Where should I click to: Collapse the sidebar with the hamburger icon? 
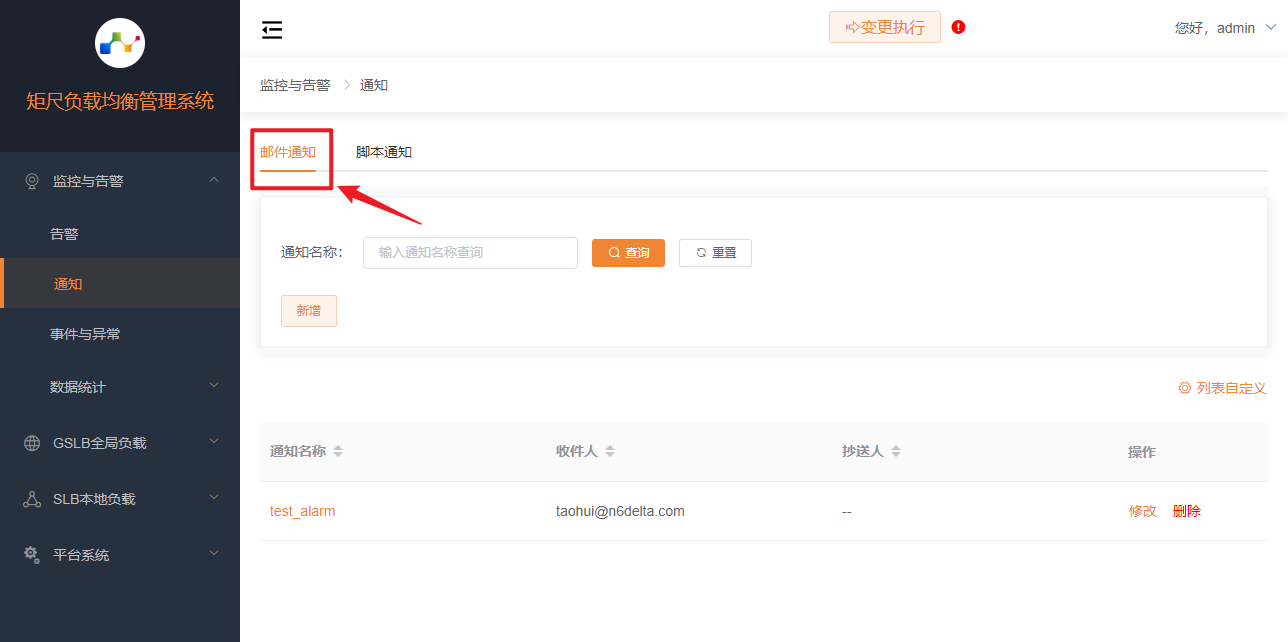272,30
